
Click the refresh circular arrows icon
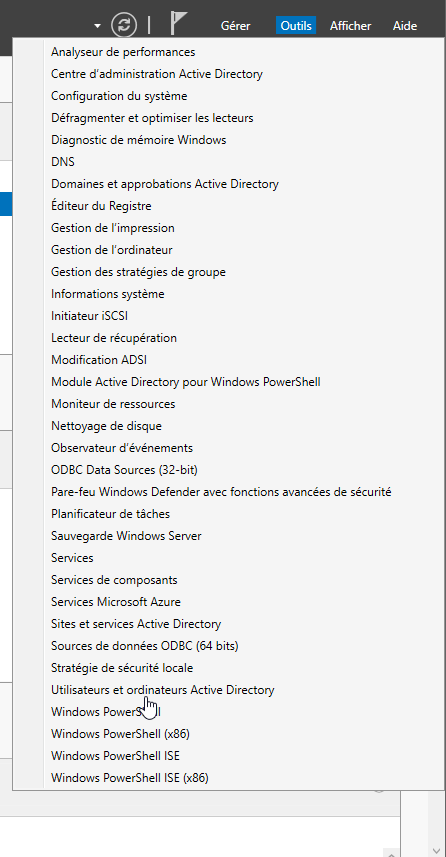[125, 25]
